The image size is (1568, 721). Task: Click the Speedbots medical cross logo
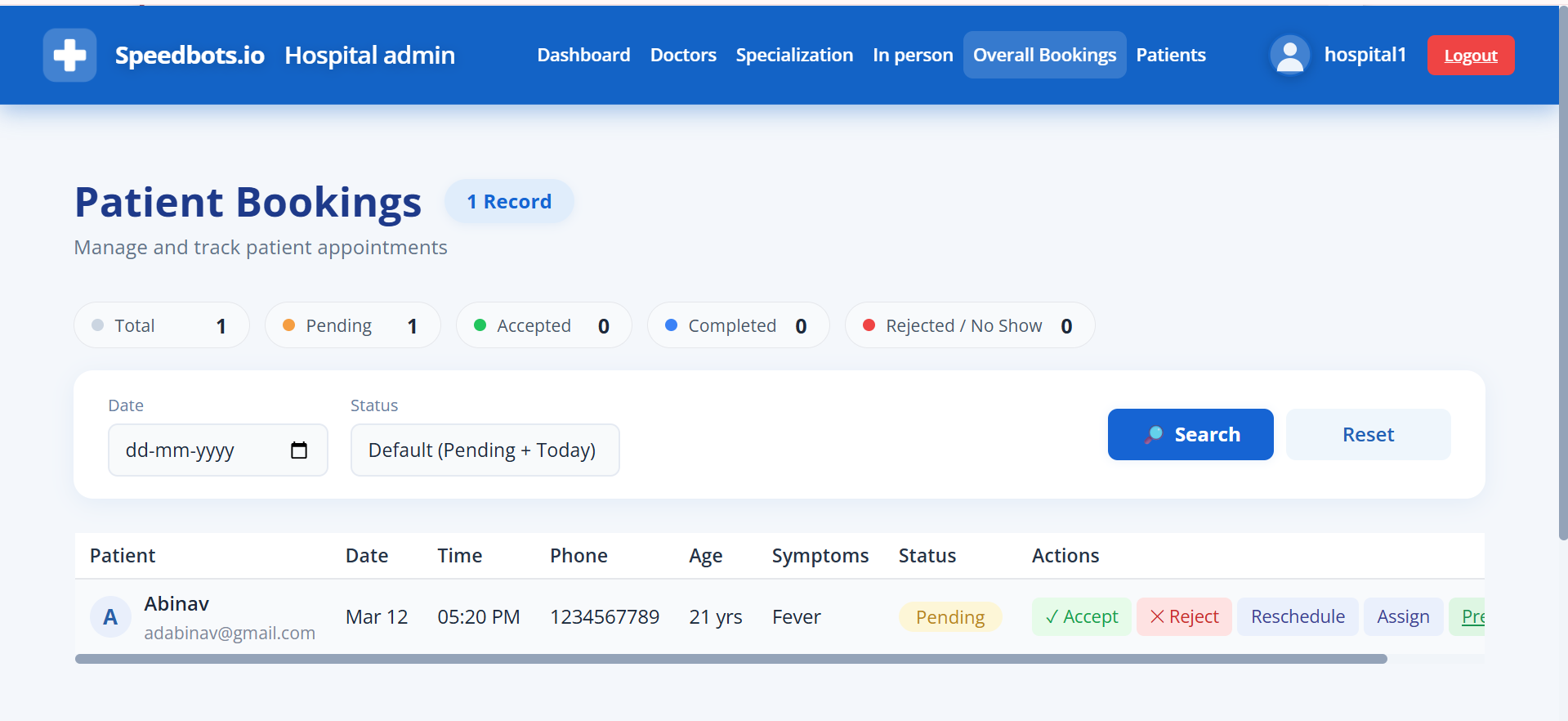pyautogui.click(x=69, y=55)
